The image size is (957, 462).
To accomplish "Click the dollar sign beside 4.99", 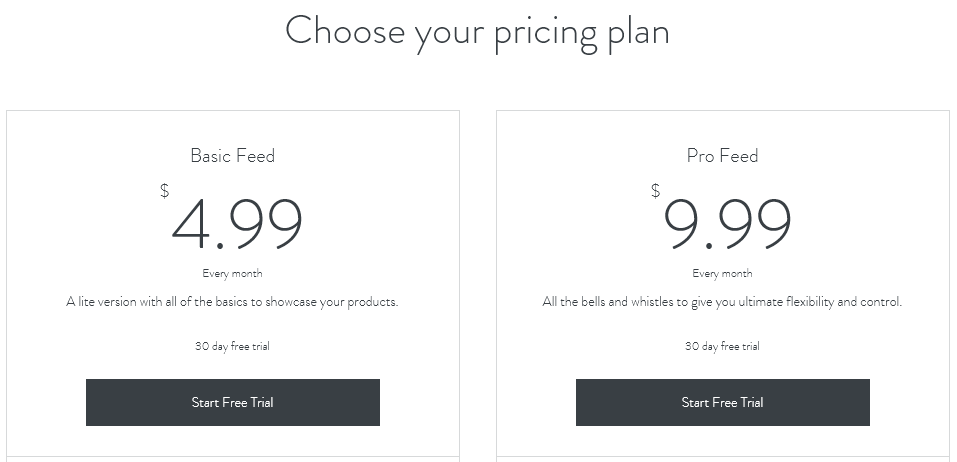I will [x=165, y=191].
